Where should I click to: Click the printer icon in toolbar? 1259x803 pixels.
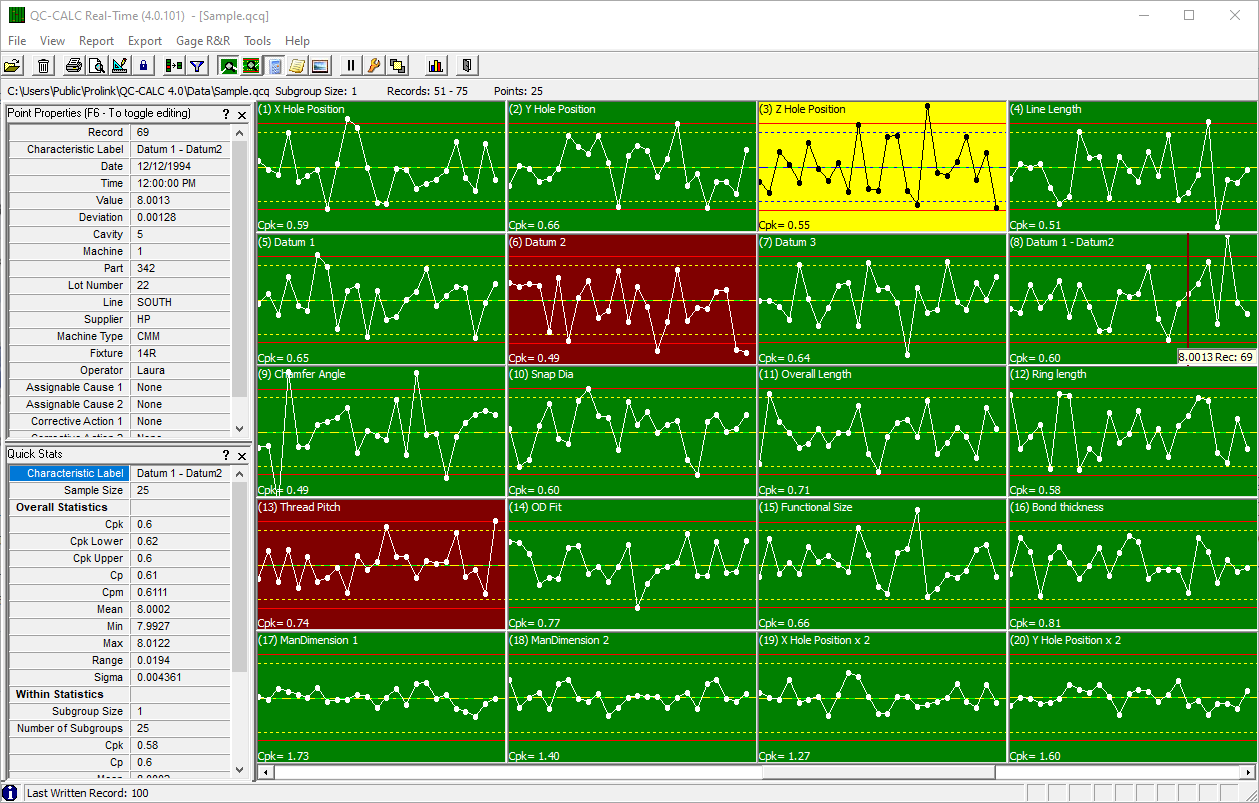[74, 66]
